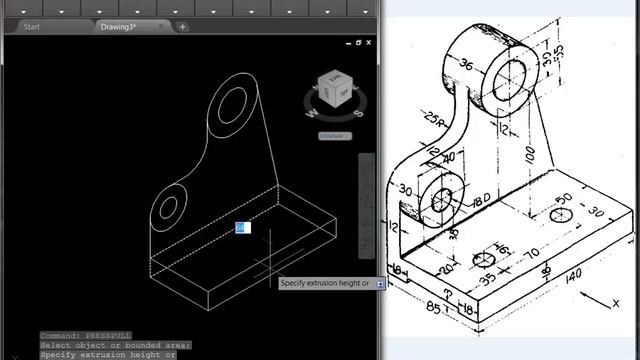Click the 'Command: PRESSPULL' command line text

tap(86, 336)
